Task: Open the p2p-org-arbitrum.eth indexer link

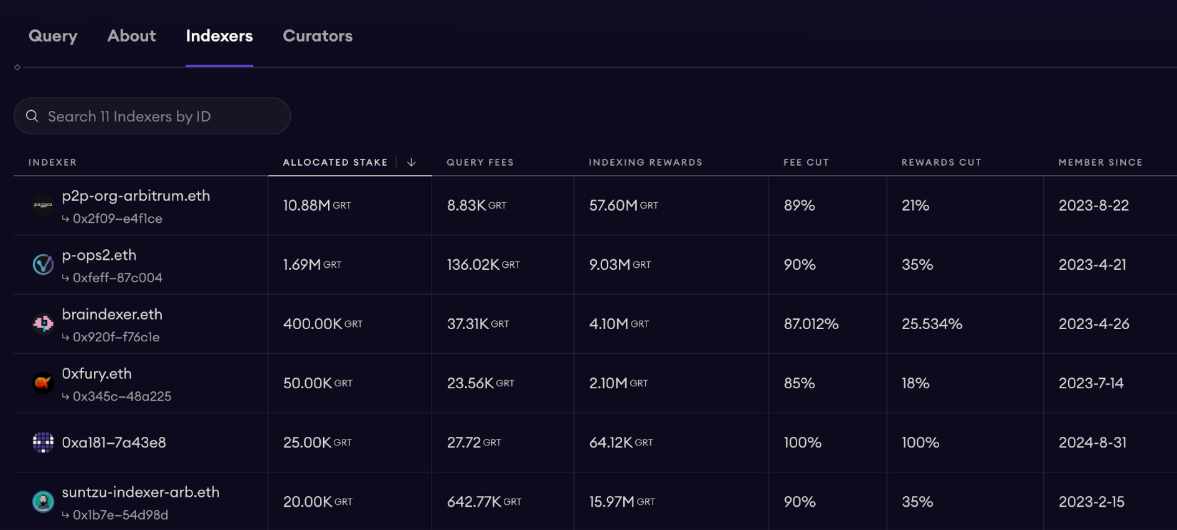Action: (136, 196)
